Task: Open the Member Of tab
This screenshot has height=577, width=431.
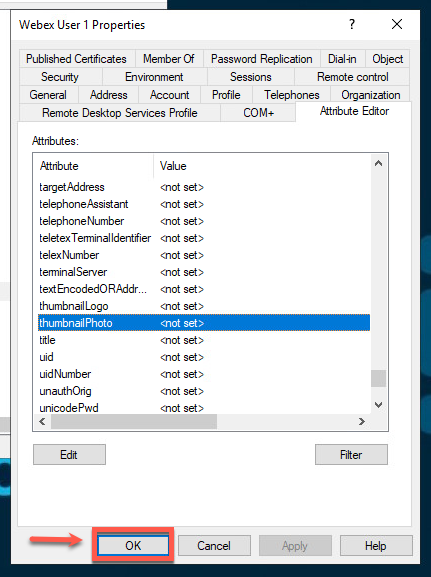Action: click(x=169, y=59)
